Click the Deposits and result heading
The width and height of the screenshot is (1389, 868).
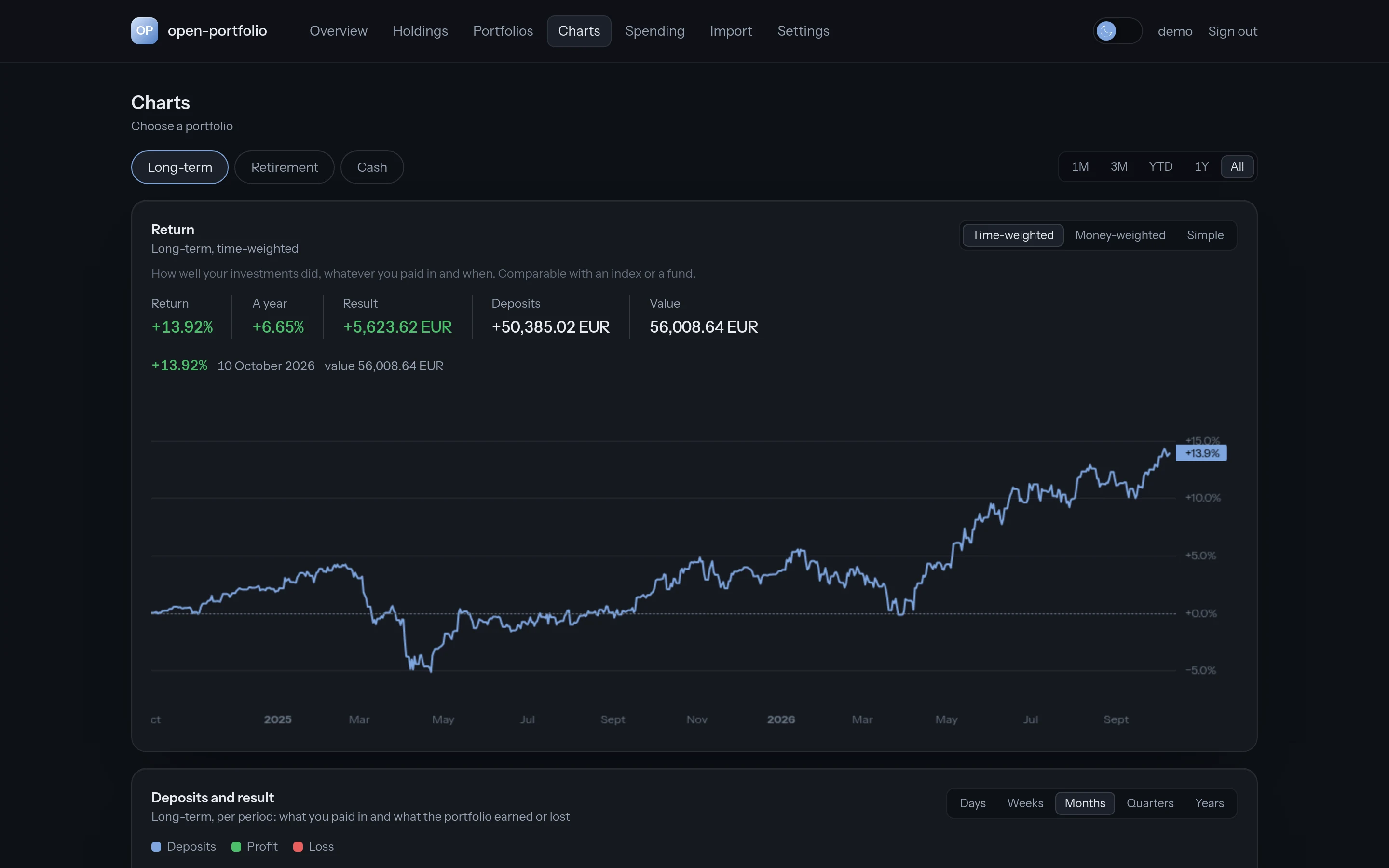click(x=212, y=798)
